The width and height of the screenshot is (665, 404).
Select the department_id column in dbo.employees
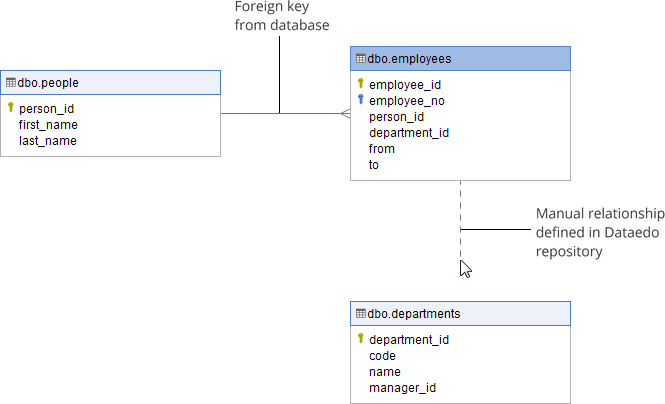point(409,132)
